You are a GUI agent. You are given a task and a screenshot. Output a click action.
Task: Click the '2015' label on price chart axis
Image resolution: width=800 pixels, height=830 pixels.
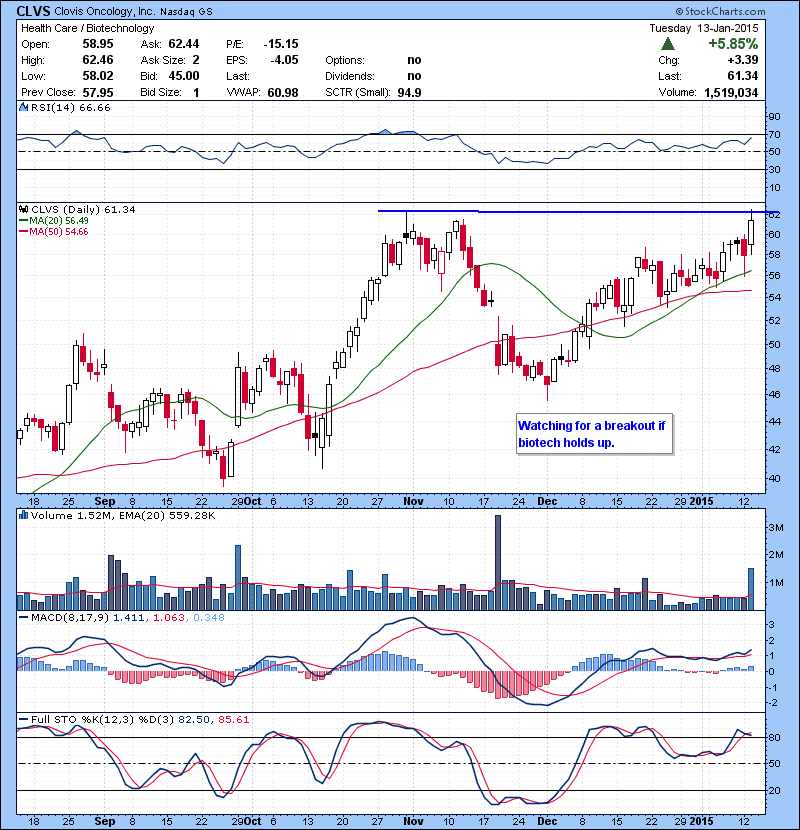click(701, 501)
